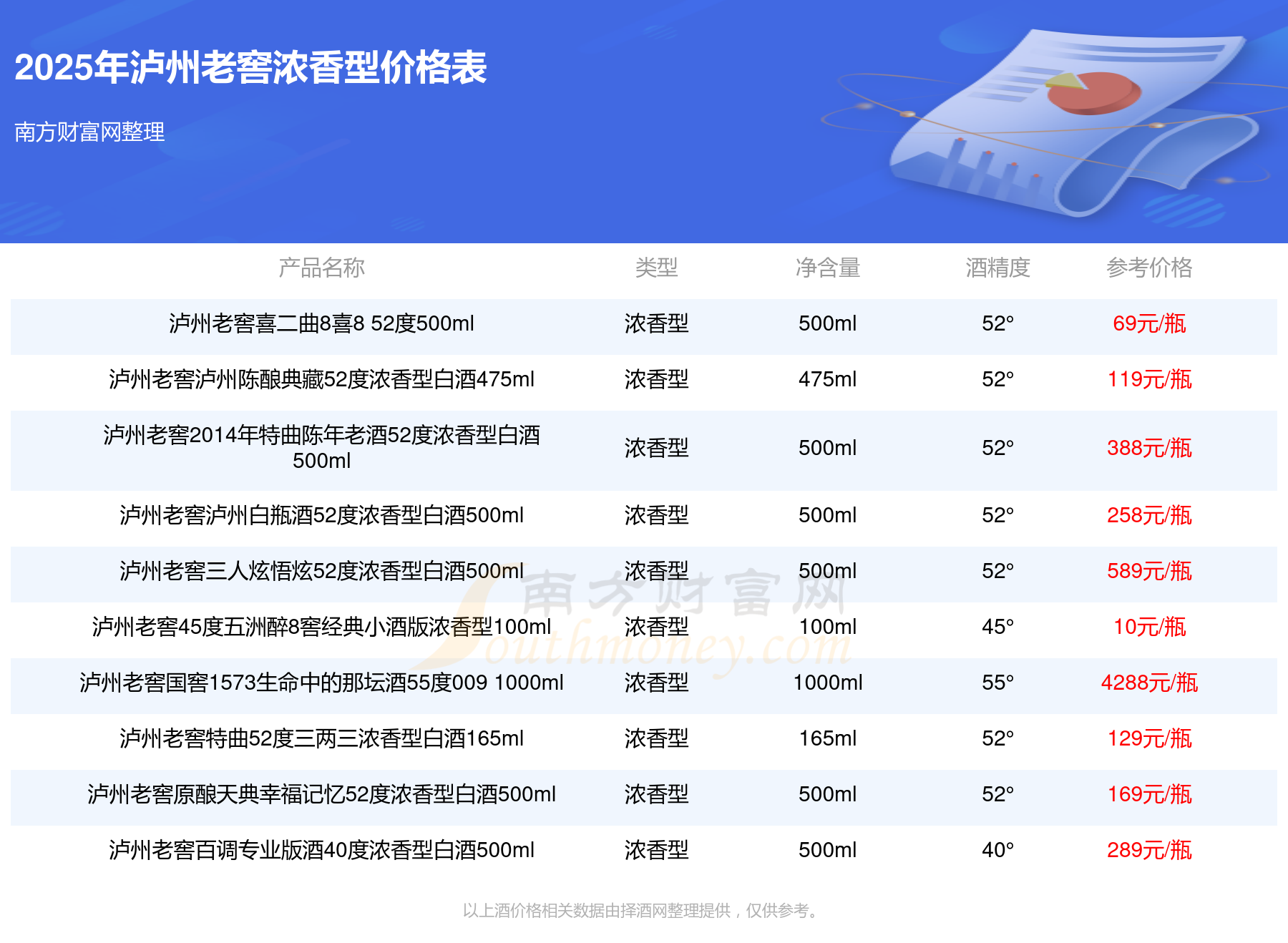Viewport: 1288px width, 943px height.
Task: Click the 产品名称 column header
Action: pos(322,268)
